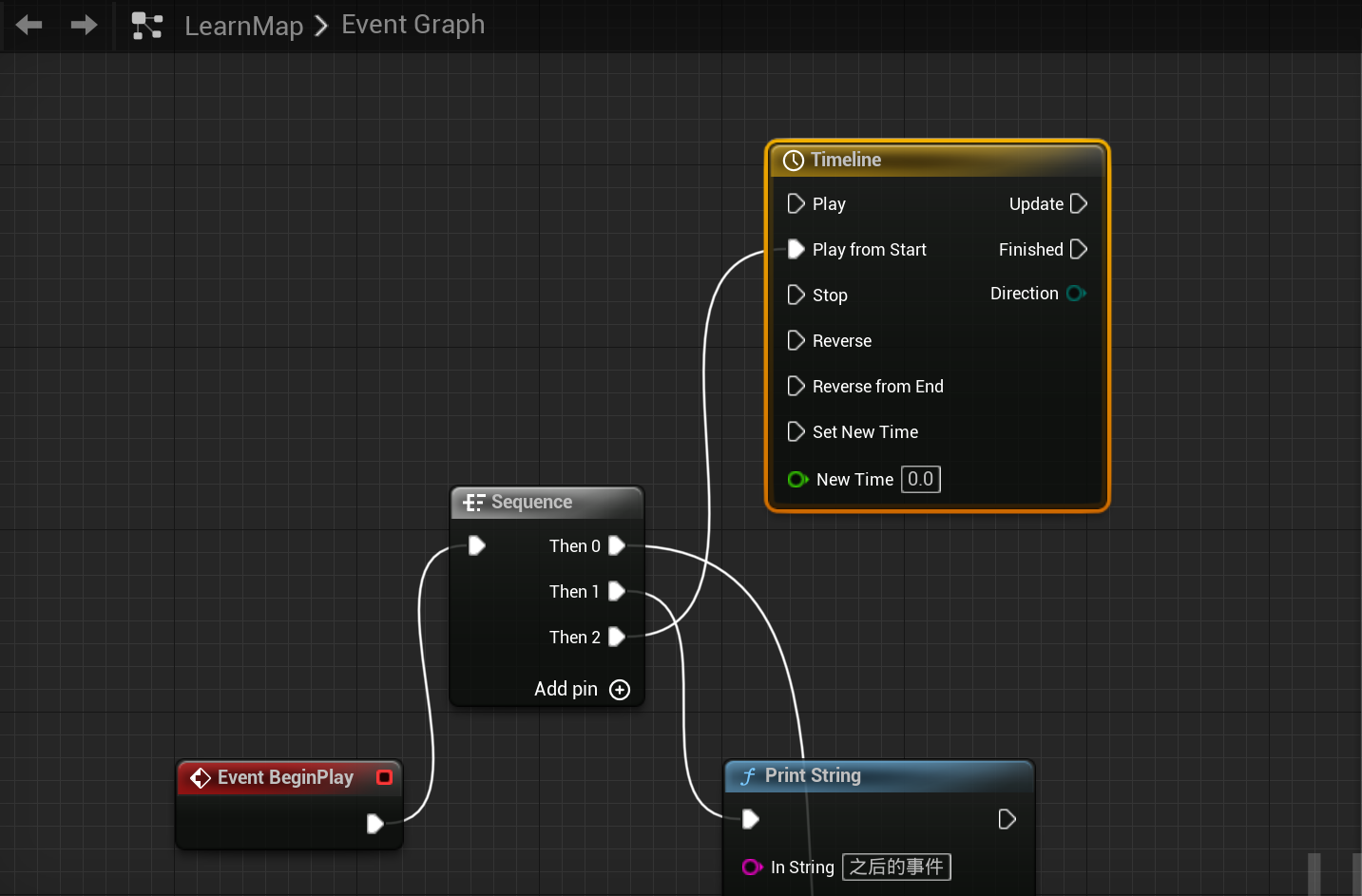This screenshot has height=896, width=1362.
Task: Click the Sequence input exec pin
Action: pyautogui.click(x=477, y=545)
